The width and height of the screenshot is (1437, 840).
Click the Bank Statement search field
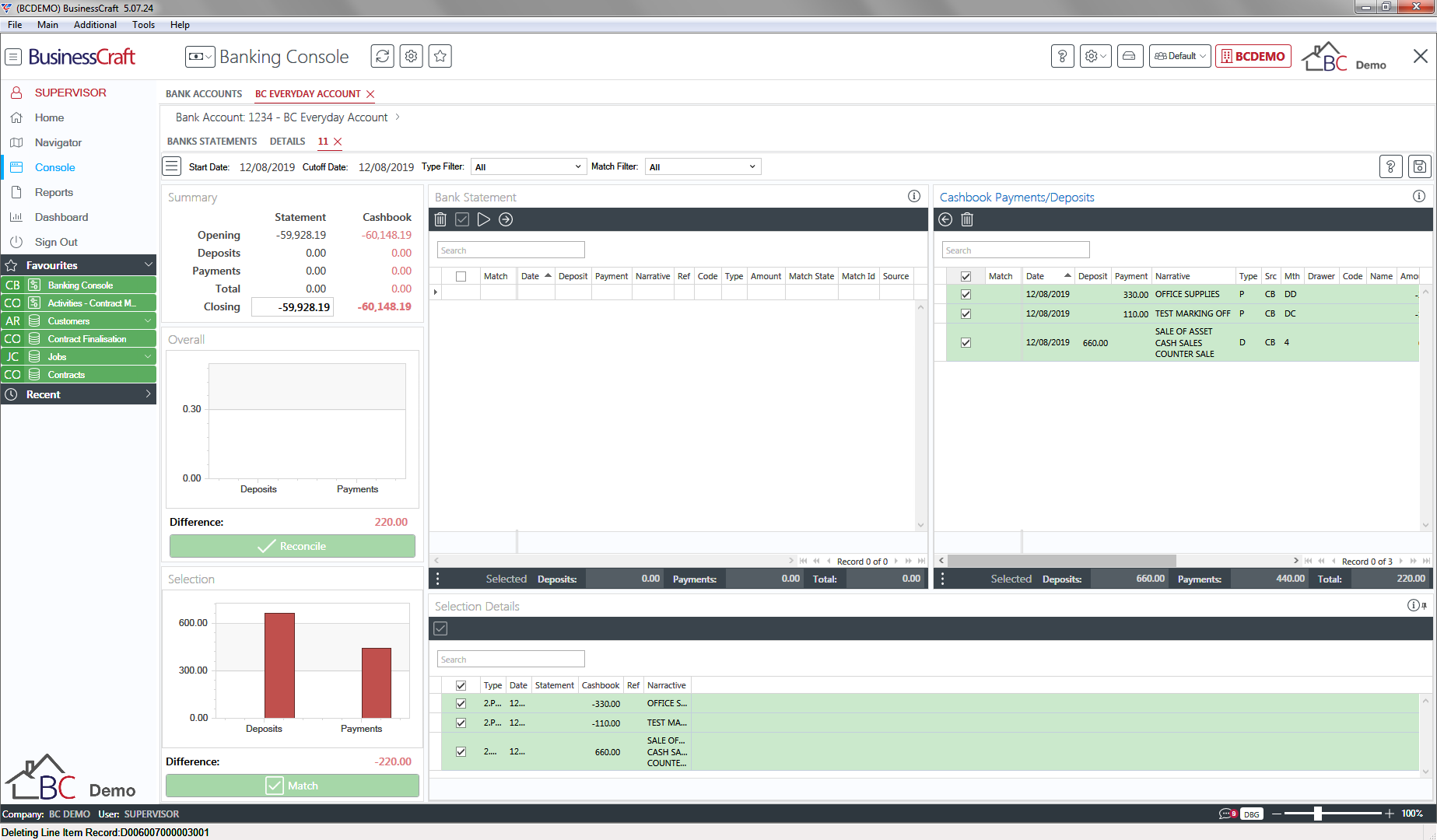510,250
